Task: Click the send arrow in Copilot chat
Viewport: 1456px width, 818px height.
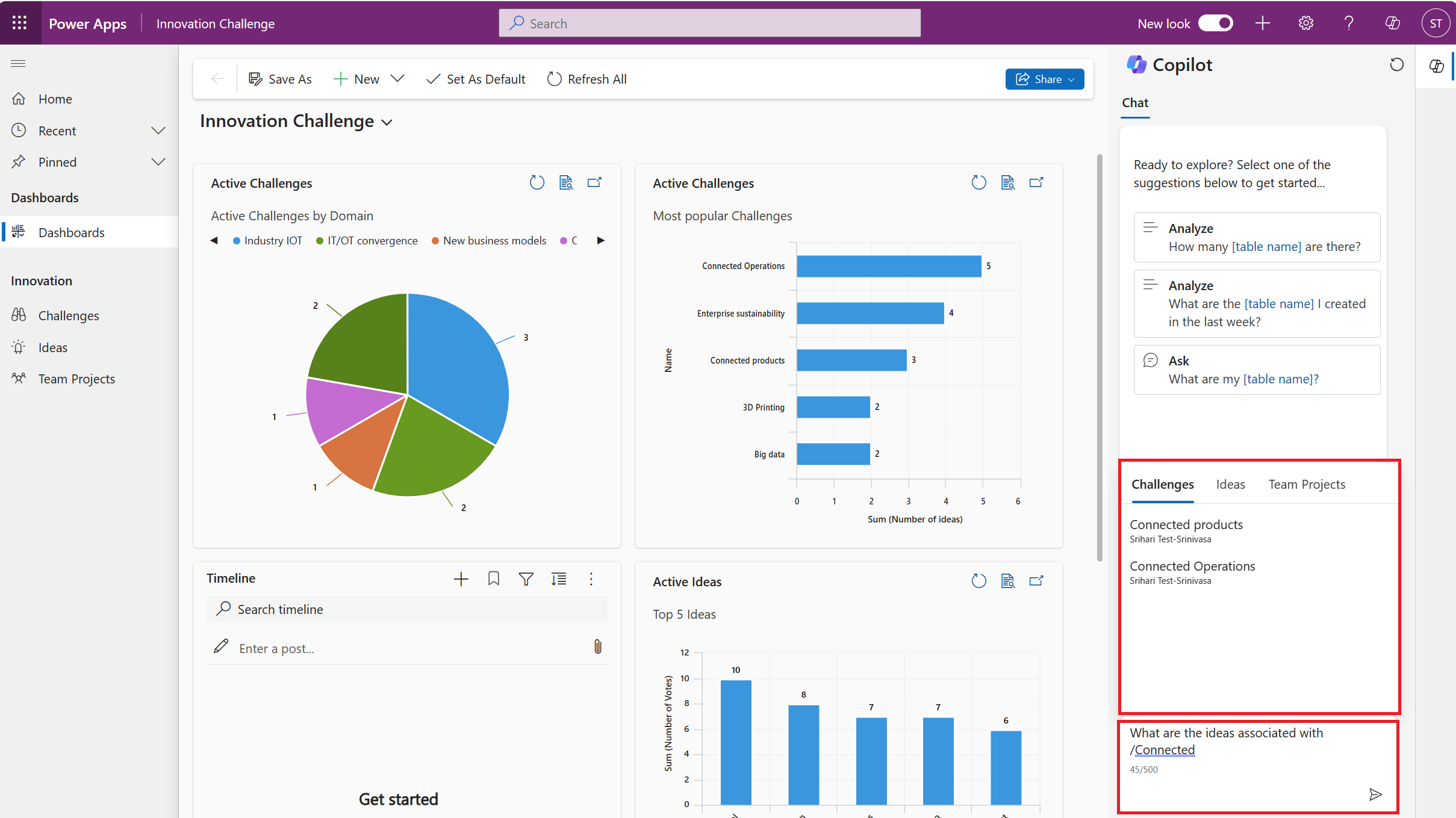Action: click(x=1375, y=795)
